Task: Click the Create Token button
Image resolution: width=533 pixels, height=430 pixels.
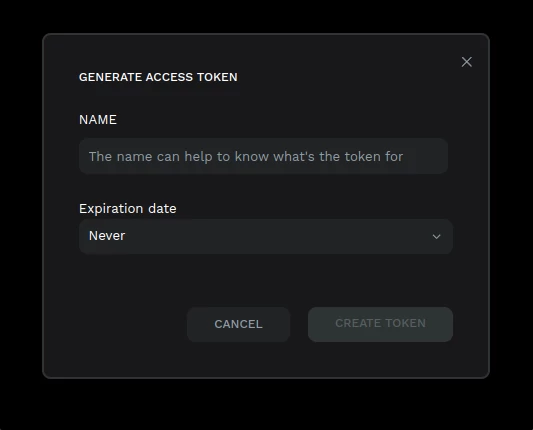Action: (x=380, y=324)
